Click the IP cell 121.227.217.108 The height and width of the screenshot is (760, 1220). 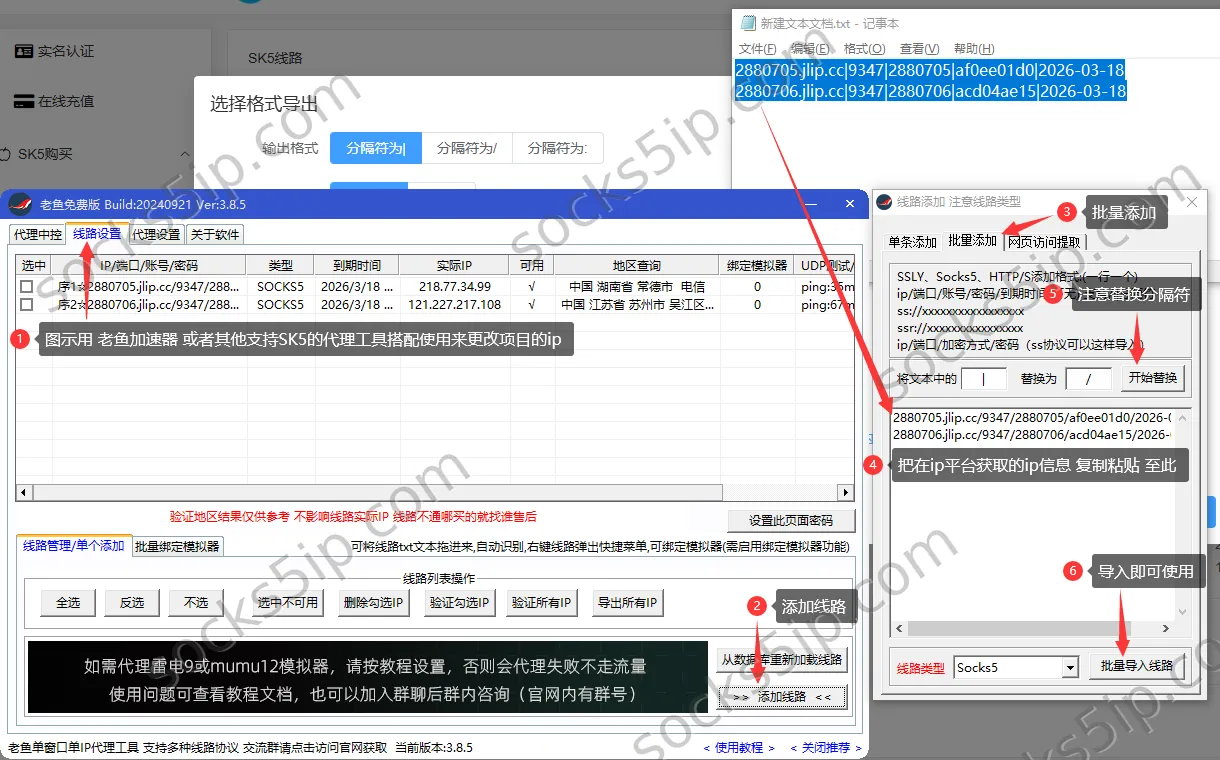pyautogui.click(x=455, y=304)
